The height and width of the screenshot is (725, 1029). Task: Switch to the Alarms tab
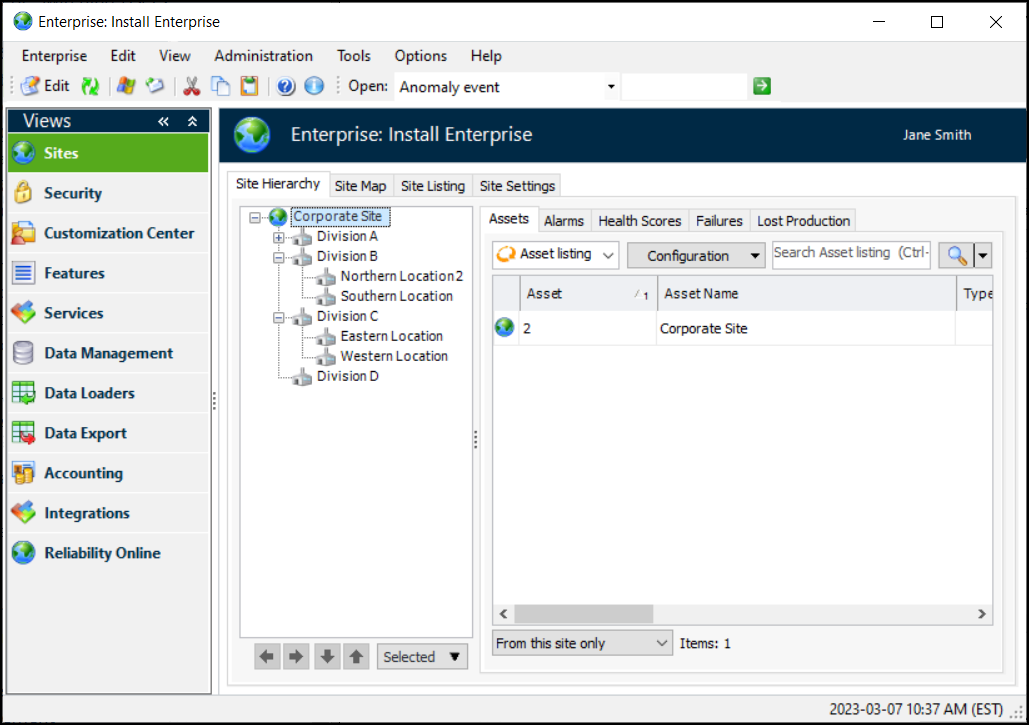[564, 221]
